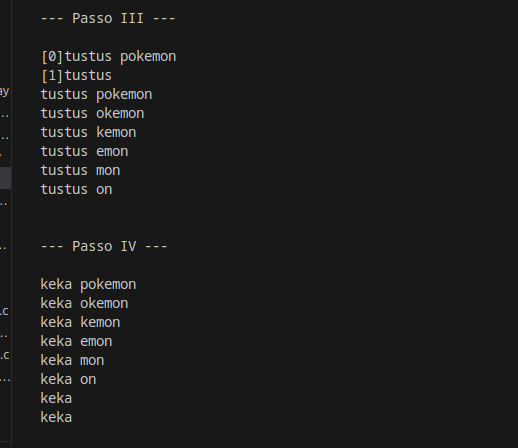The image size is (518, 448).
Task: Click the 'tustus on' output line
Action: pyautogui.click(x=76, y=189)
